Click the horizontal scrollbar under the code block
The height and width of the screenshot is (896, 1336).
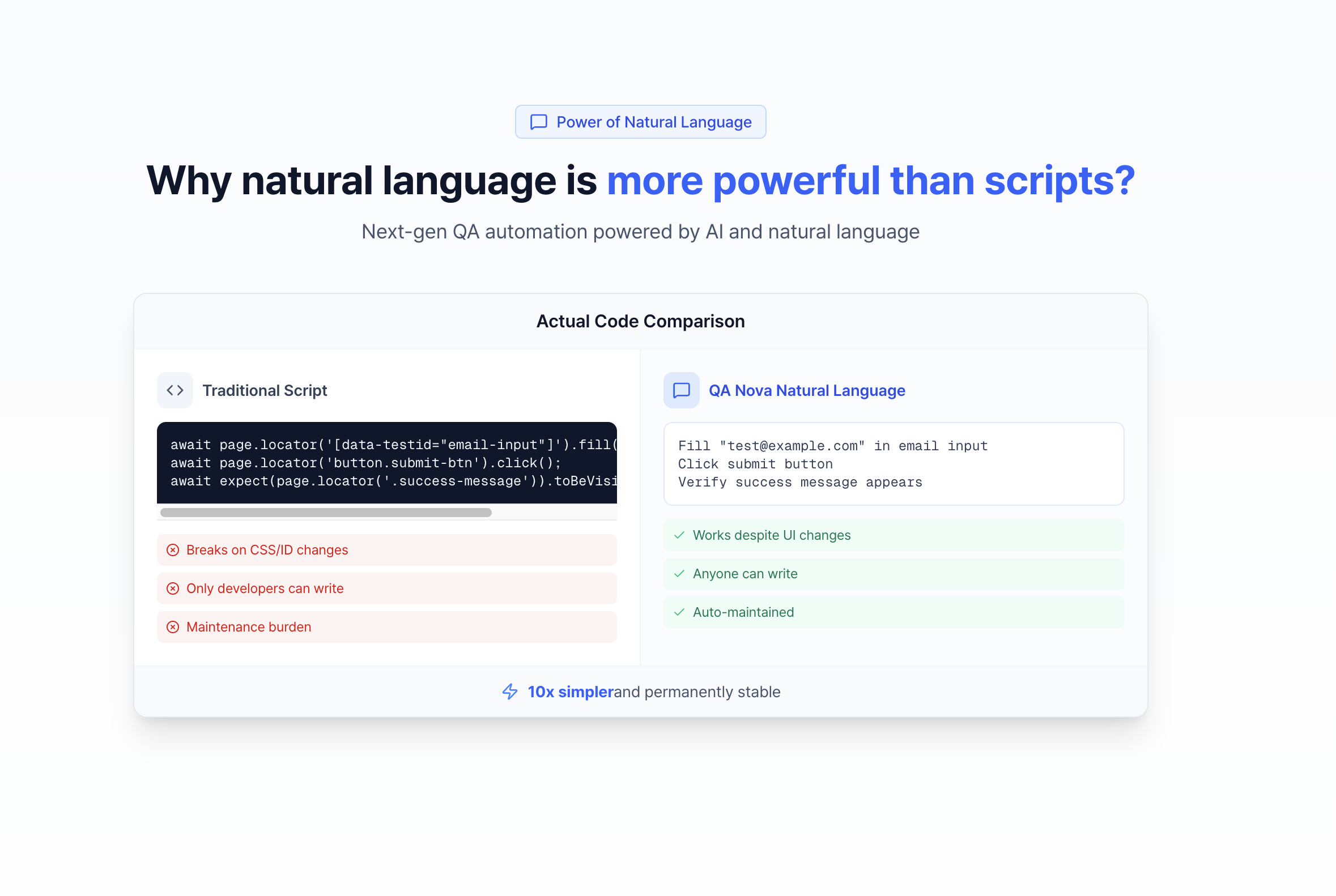[326, 513]
